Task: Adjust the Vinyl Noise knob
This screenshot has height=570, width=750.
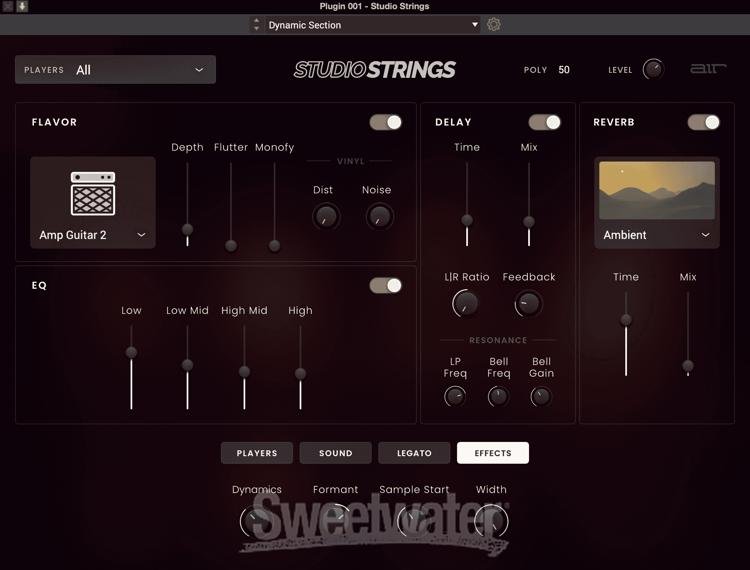Action: point(379,216)
